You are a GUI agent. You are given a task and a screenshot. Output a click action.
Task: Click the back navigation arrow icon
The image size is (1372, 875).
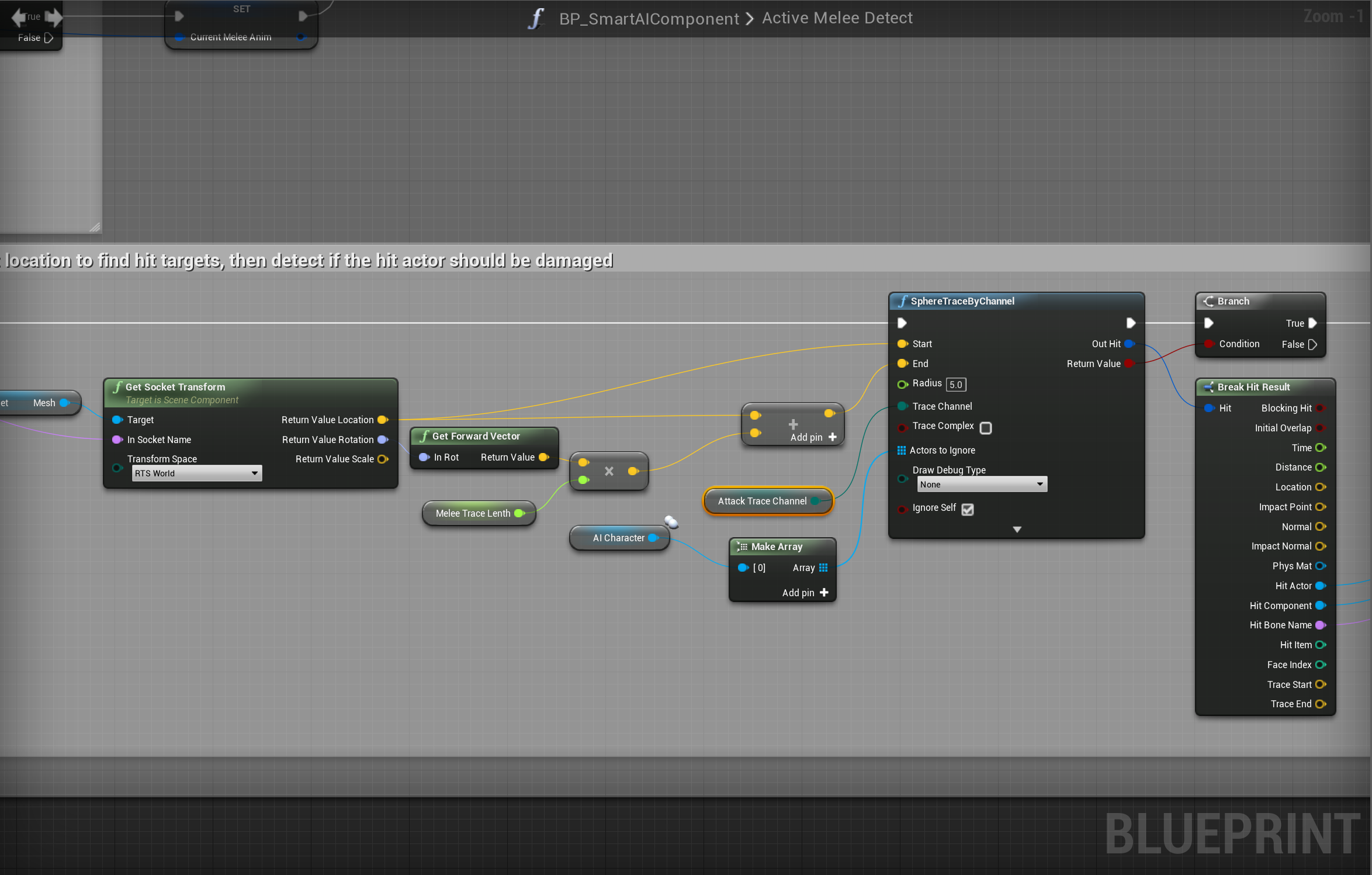pos(18,18)
